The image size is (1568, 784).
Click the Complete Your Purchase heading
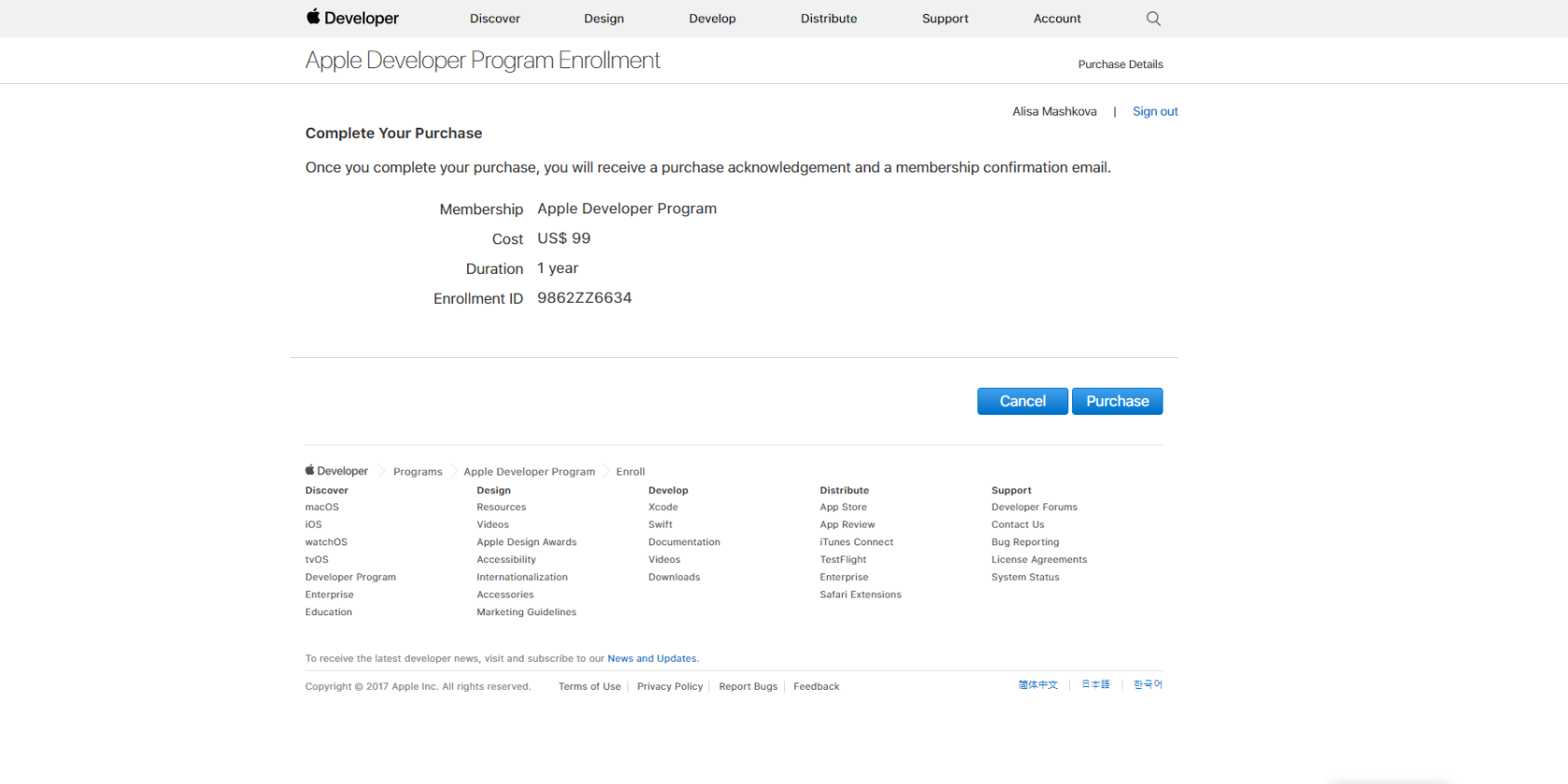(393, 133)
